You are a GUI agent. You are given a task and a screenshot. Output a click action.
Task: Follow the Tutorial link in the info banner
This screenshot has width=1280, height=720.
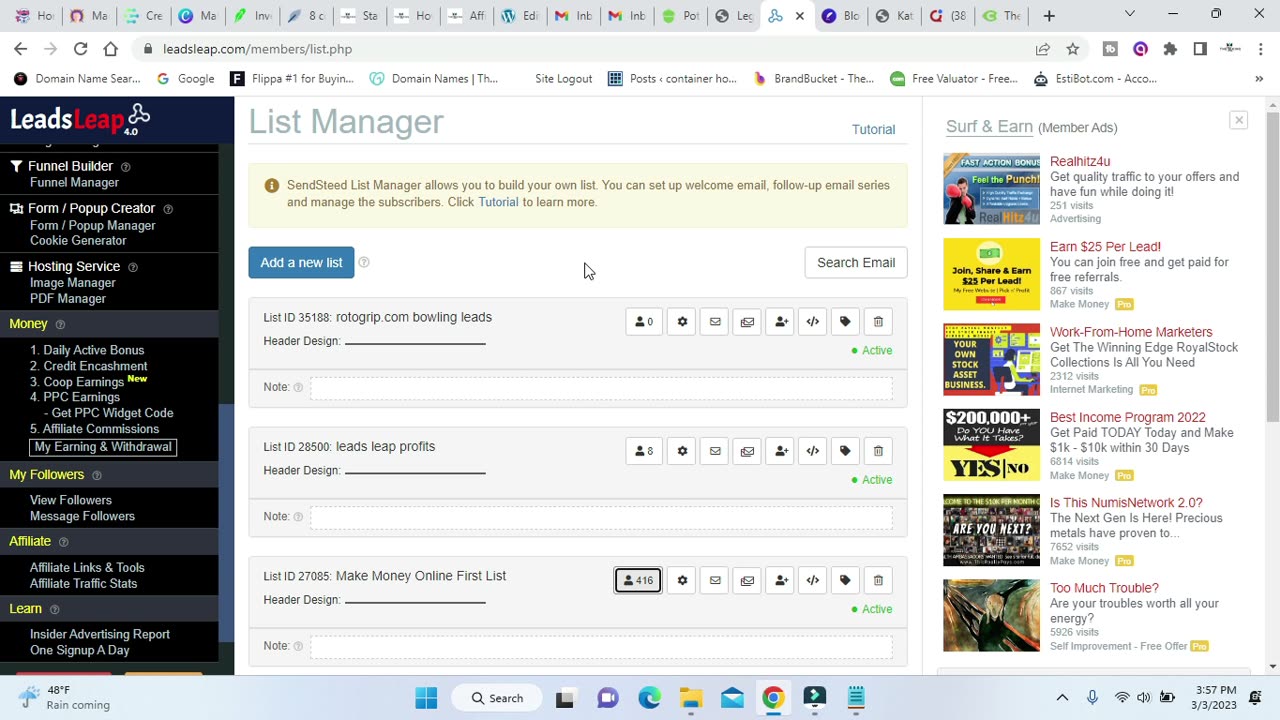click(x=498, y=202)
